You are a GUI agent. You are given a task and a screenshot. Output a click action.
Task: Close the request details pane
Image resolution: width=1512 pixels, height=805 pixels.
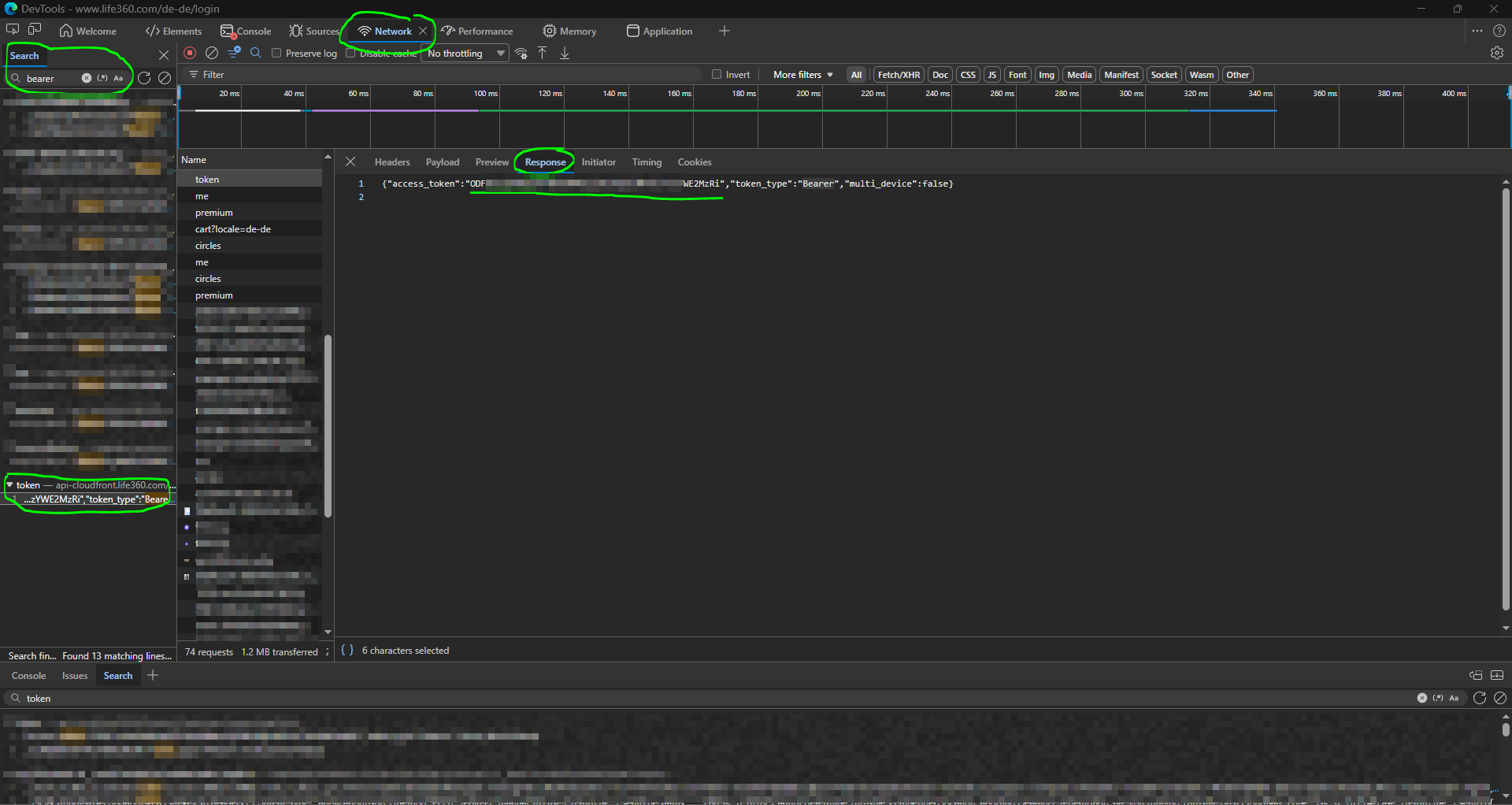tap(350, 161)
